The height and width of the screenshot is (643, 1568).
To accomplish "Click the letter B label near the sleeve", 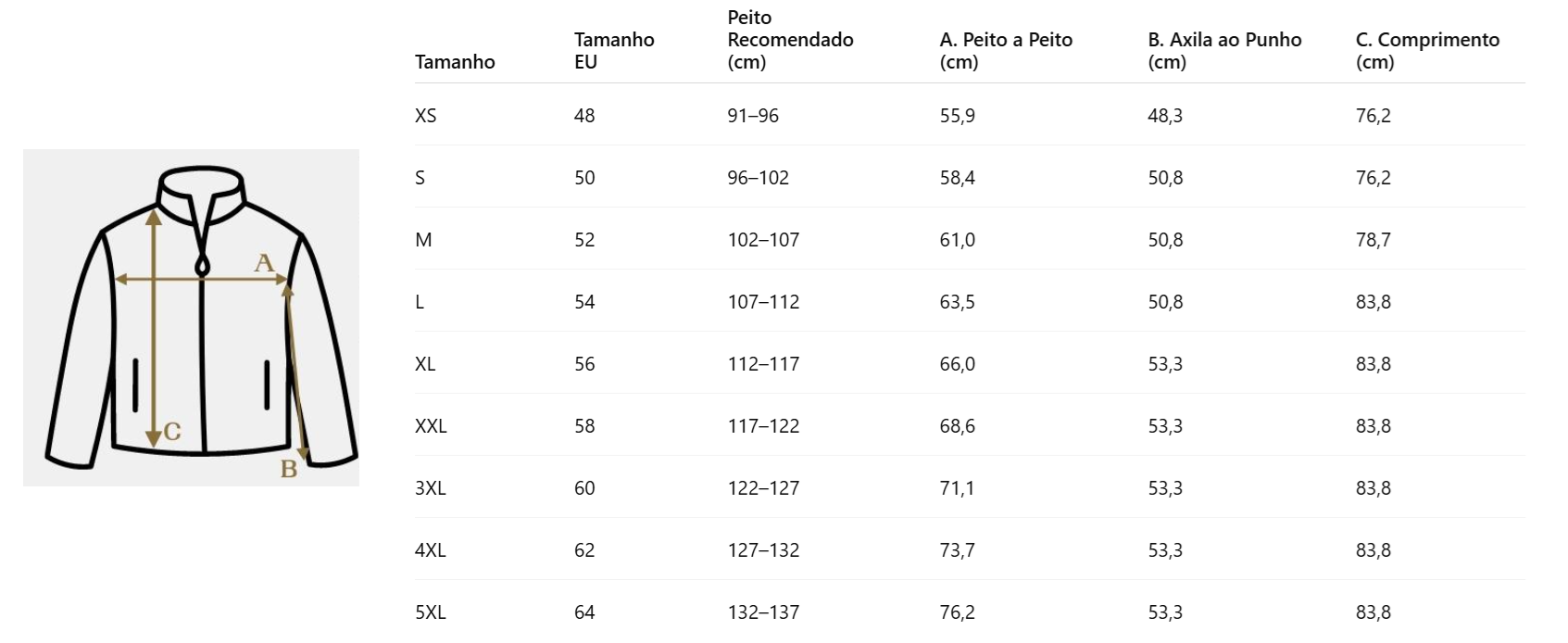I will tap(289, 470).
